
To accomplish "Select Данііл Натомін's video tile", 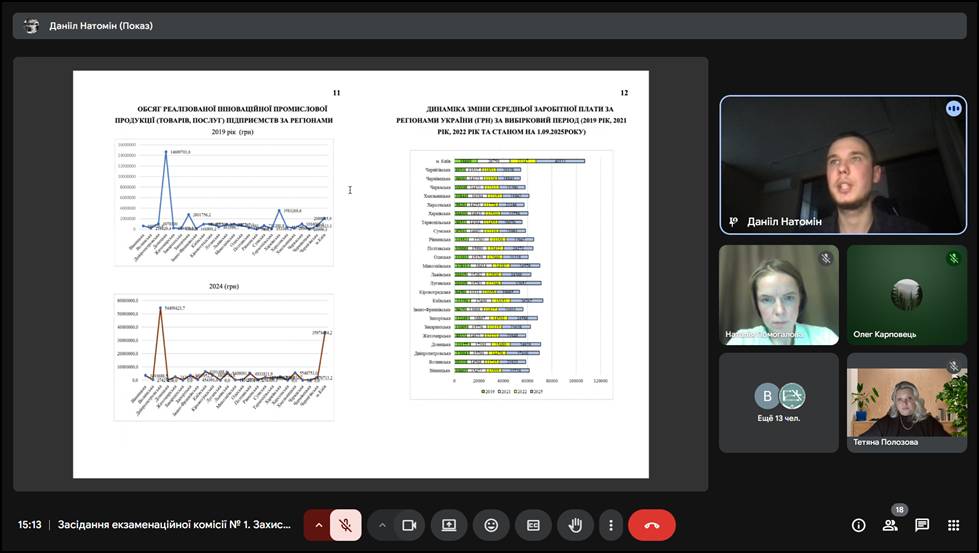I will (843, 165).
